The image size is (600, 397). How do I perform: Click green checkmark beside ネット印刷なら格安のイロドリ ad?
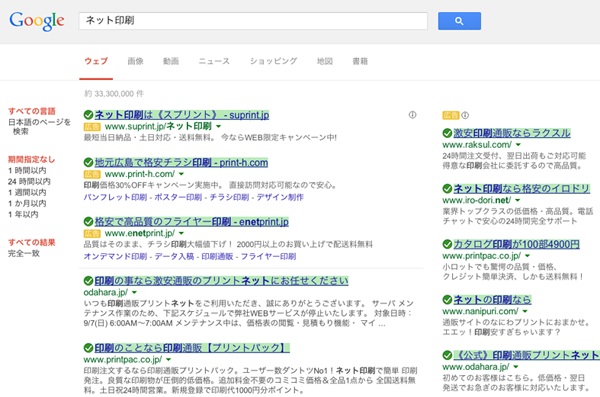point(447,188)
